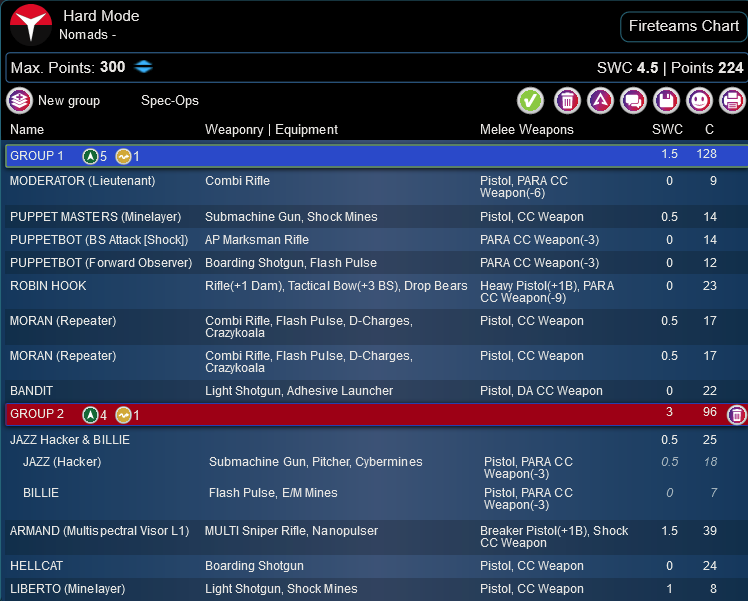The image size is (748, 601).
Task: Click MULTI Sniper Rifle, Nanopulser text
Action: [291, 531]
